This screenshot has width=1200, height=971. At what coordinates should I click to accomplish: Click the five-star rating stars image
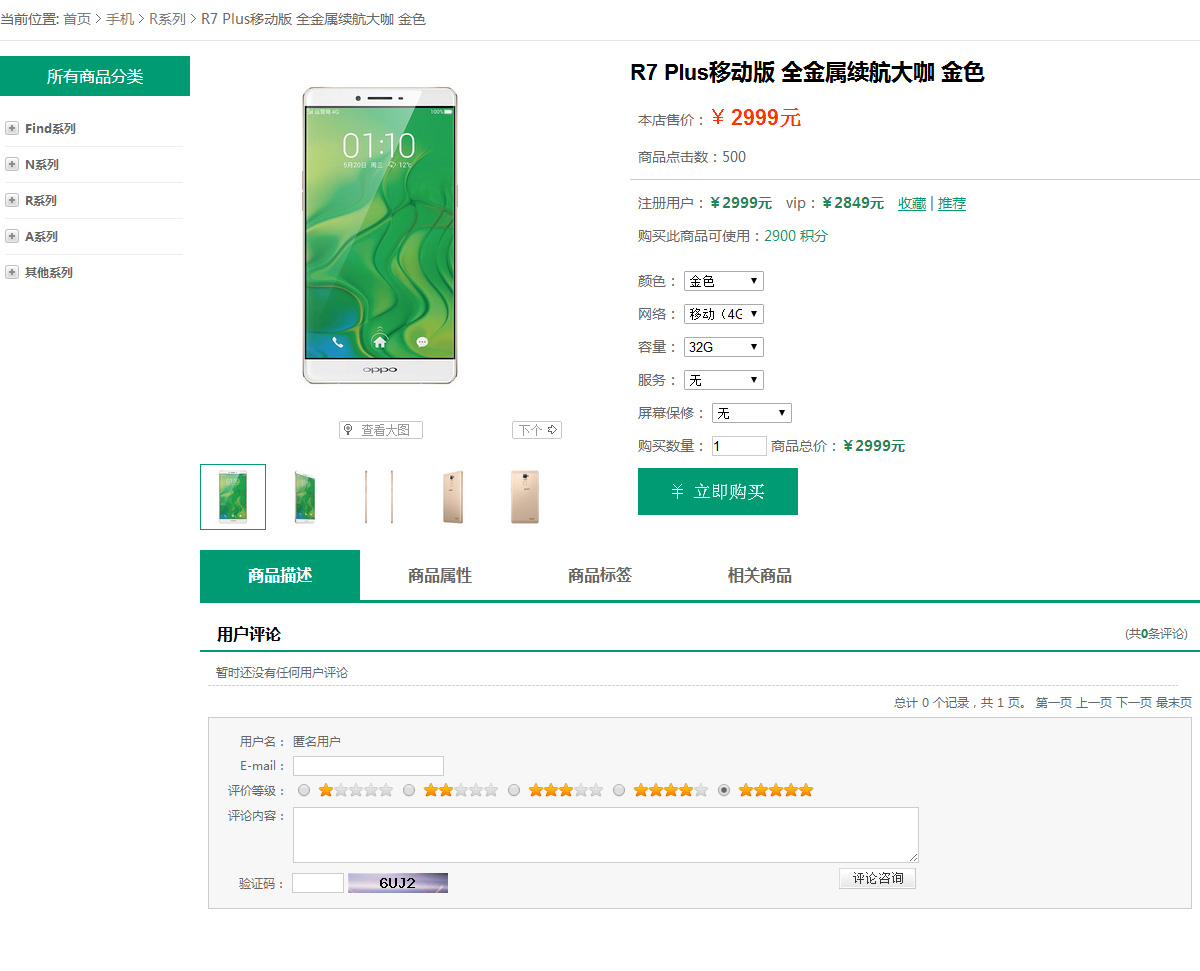coord(776,790)
